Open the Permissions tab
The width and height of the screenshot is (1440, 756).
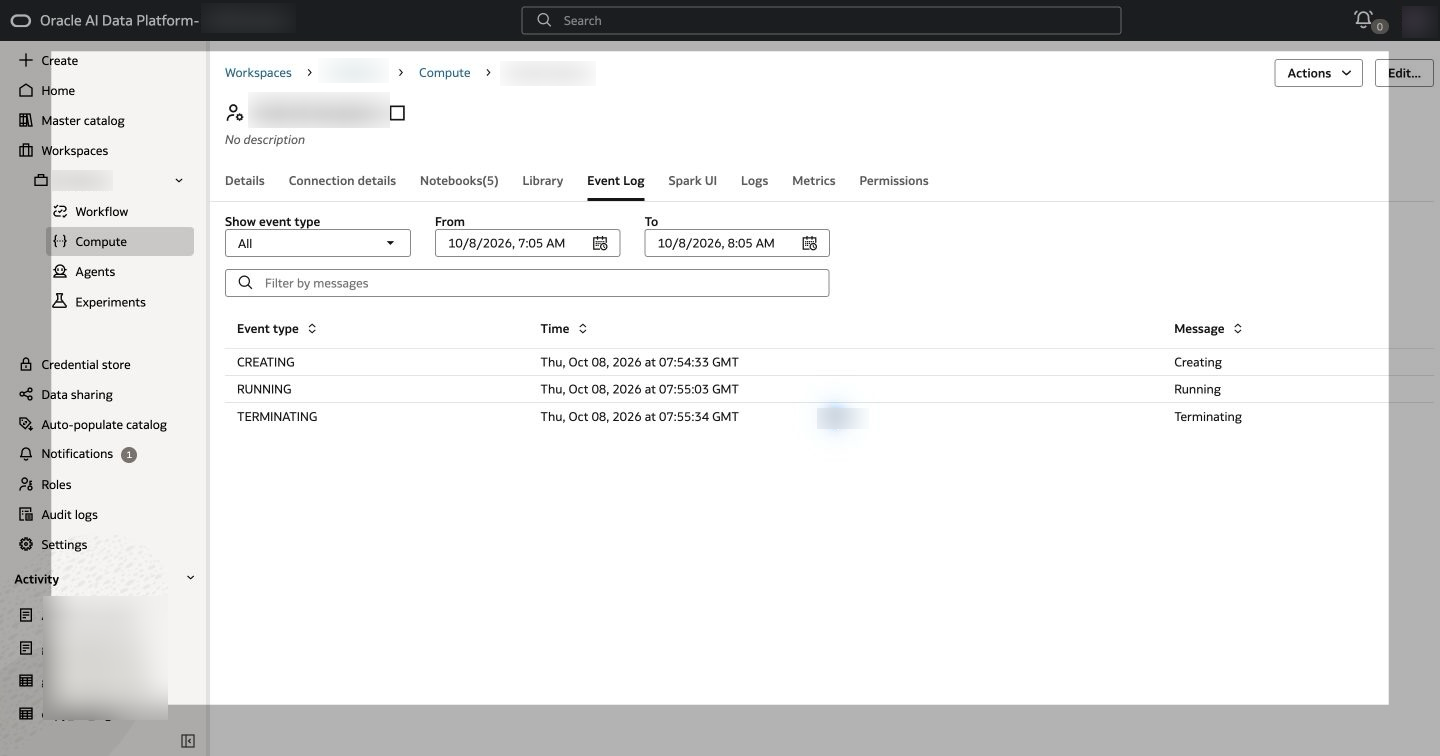pos(894,181)
